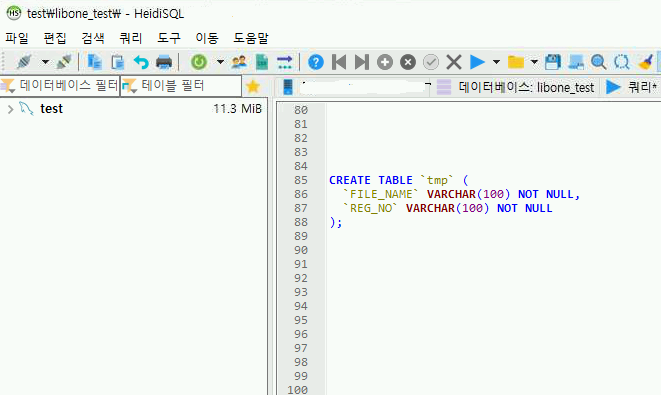Click the HeidiSQL title bar logo icon
This screenshot has width=661, height=395.
[x=14, y=13]
